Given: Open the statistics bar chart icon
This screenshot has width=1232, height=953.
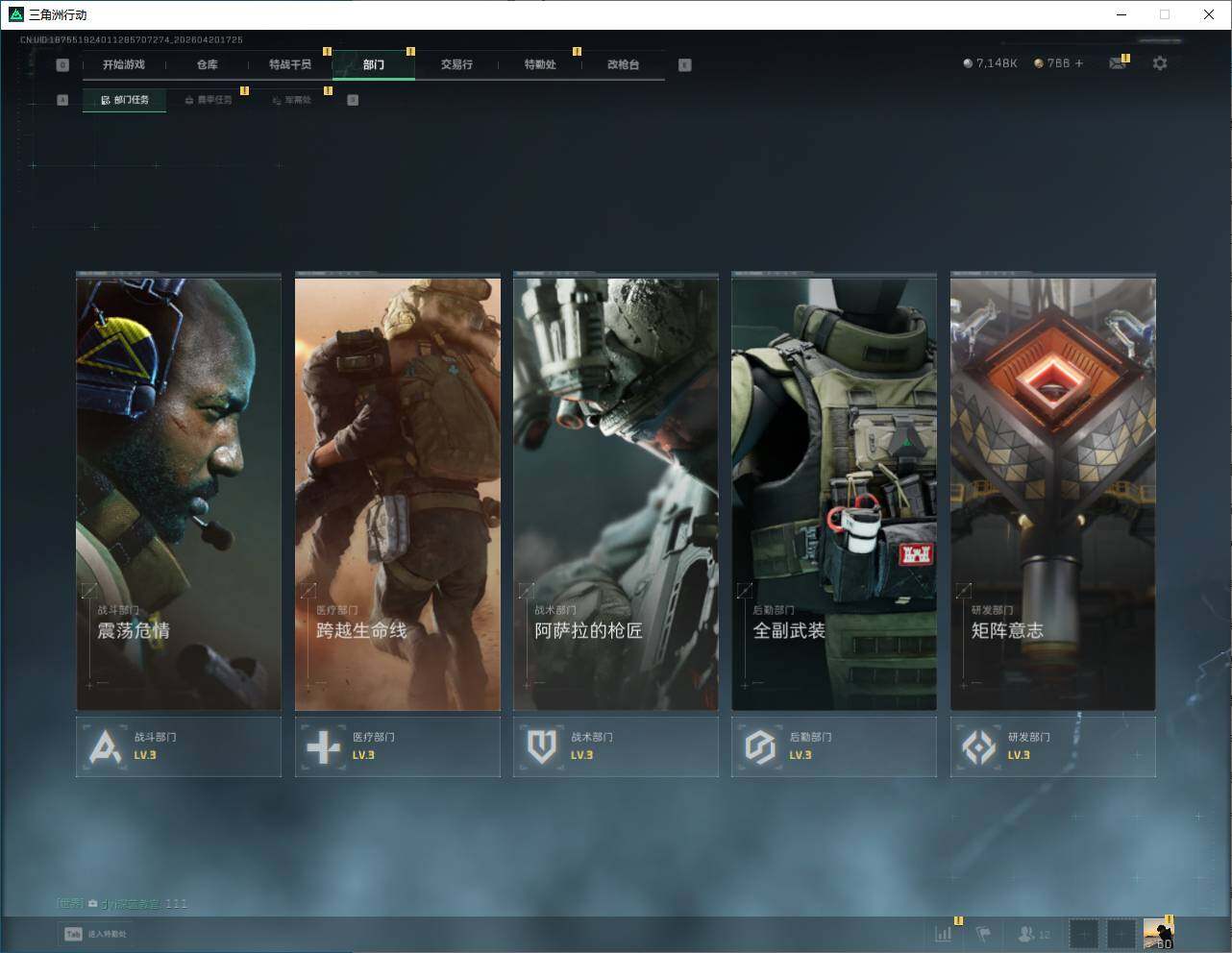Looking at the screenshot, I should [x=944, y=933].
